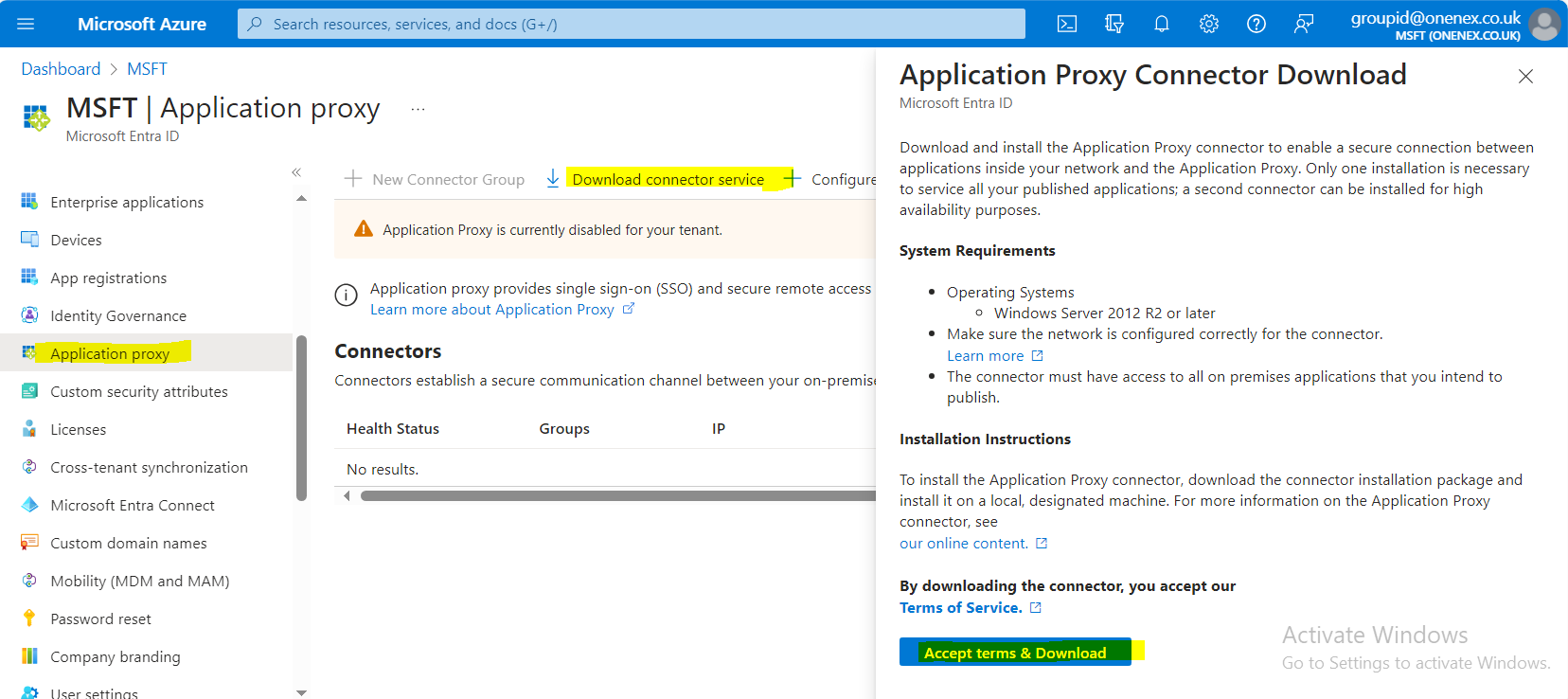The width and height of the screenshot is (1568, 699).
Task: Collapse the sidebar with the double chevron
Action: pos(296,172)
